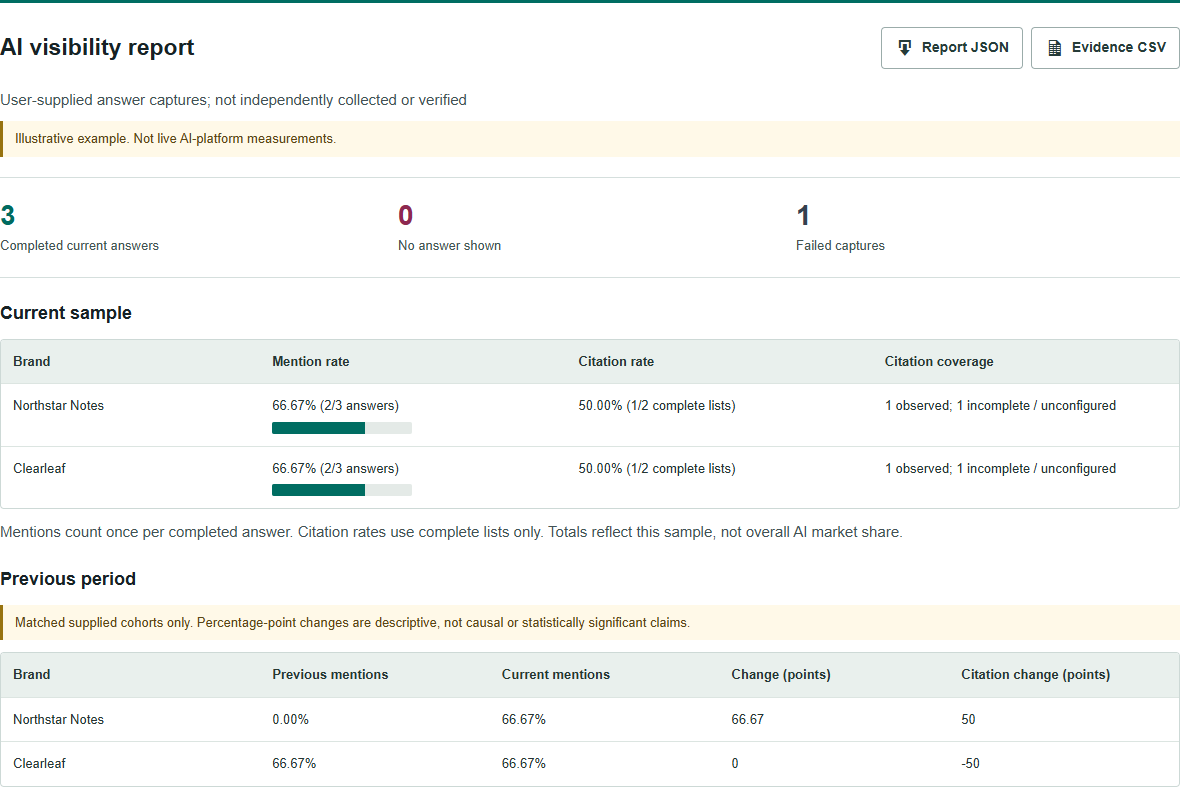Click the Evidence CSV button

pos(1105,47)
